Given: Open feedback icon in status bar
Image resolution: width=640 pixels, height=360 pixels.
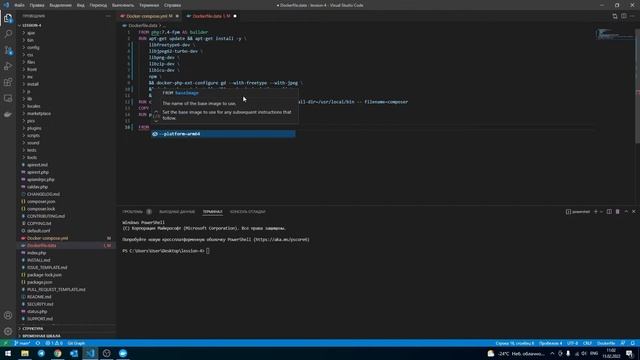Looking at the screenshot, I should coord(623,343).
